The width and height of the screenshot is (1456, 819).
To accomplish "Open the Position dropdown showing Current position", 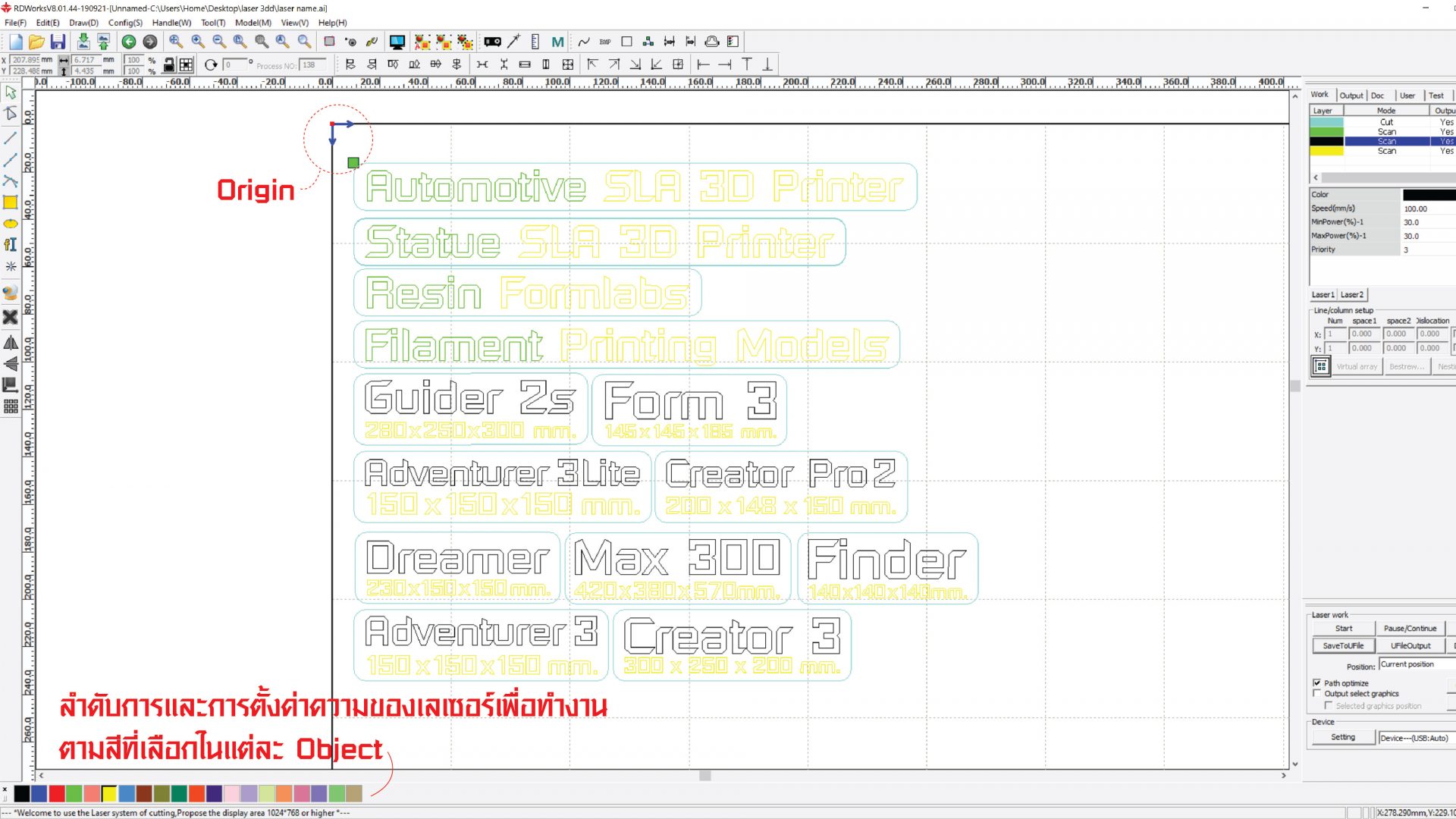I will 1417,665.
